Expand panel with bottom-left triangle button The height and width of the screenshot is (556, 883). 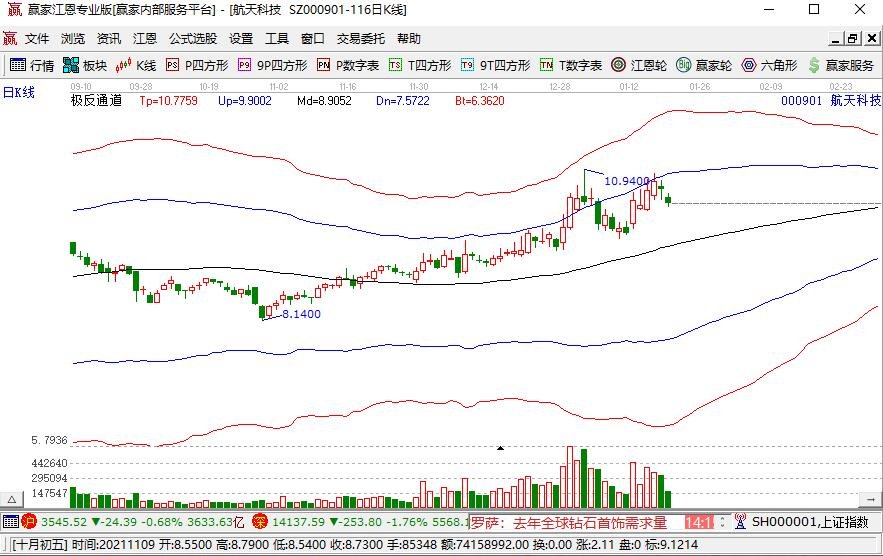(11, 499)
